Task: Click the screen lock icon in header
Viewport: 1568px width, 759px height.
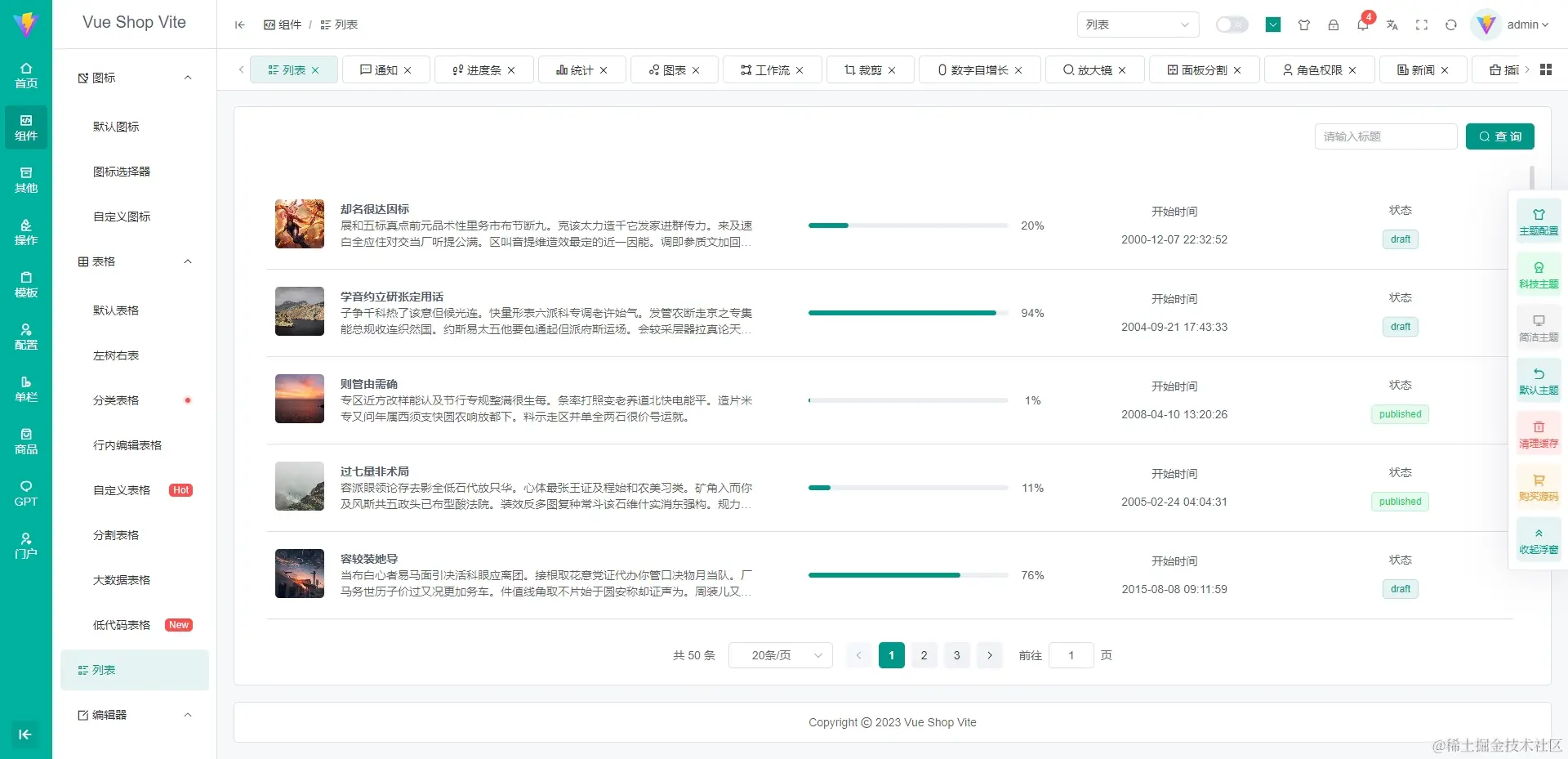Action: (1334, 25)
